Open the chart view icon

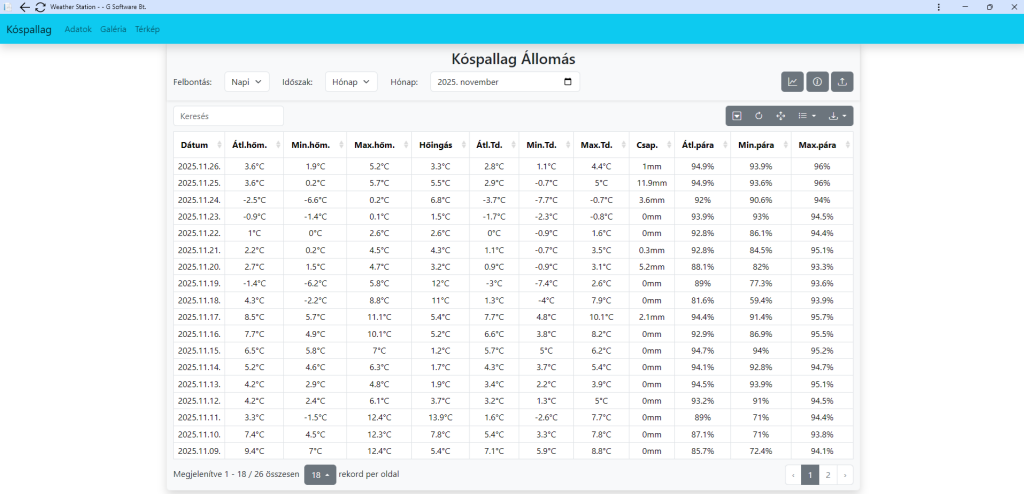point(793,82)
